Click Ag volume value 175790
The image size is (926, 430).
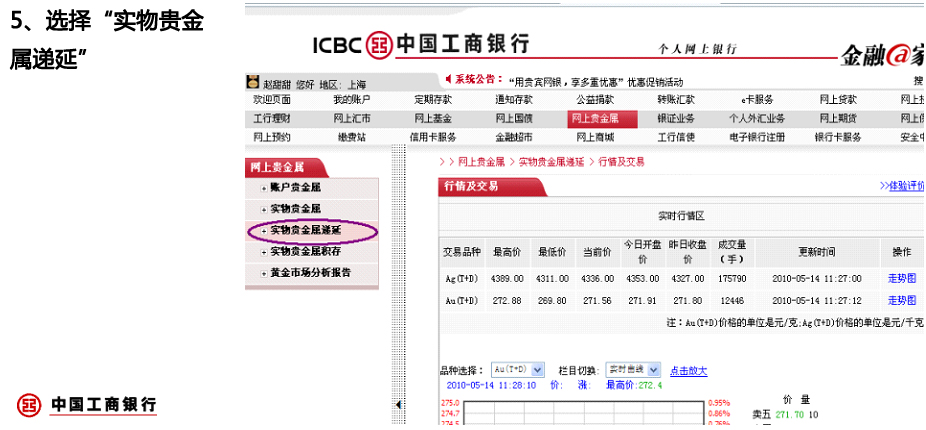point(732,278)
